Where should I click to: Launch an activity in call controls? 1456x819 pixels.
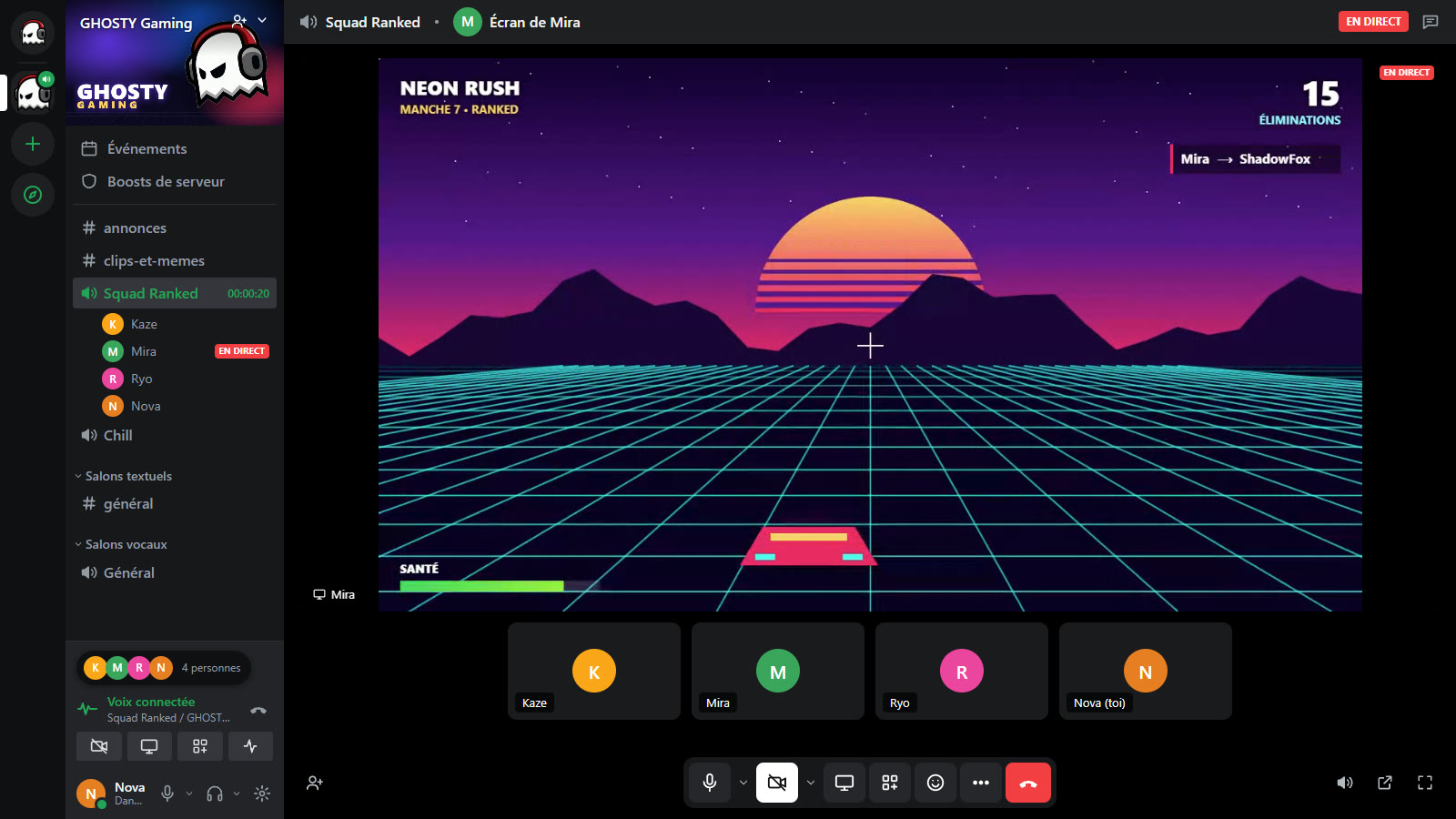tap(890, 783)
